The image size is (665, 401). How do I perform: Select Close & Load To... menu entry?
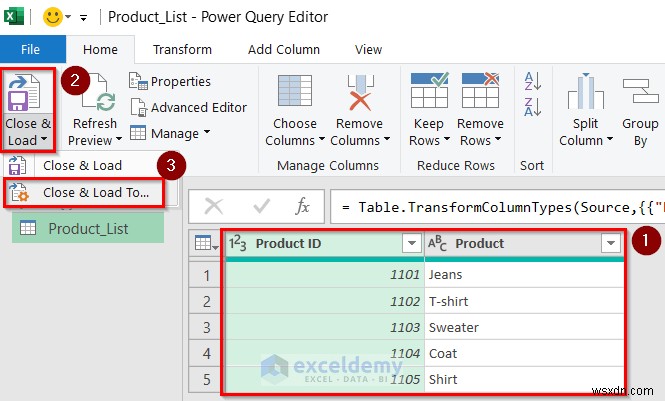point(84,193)
